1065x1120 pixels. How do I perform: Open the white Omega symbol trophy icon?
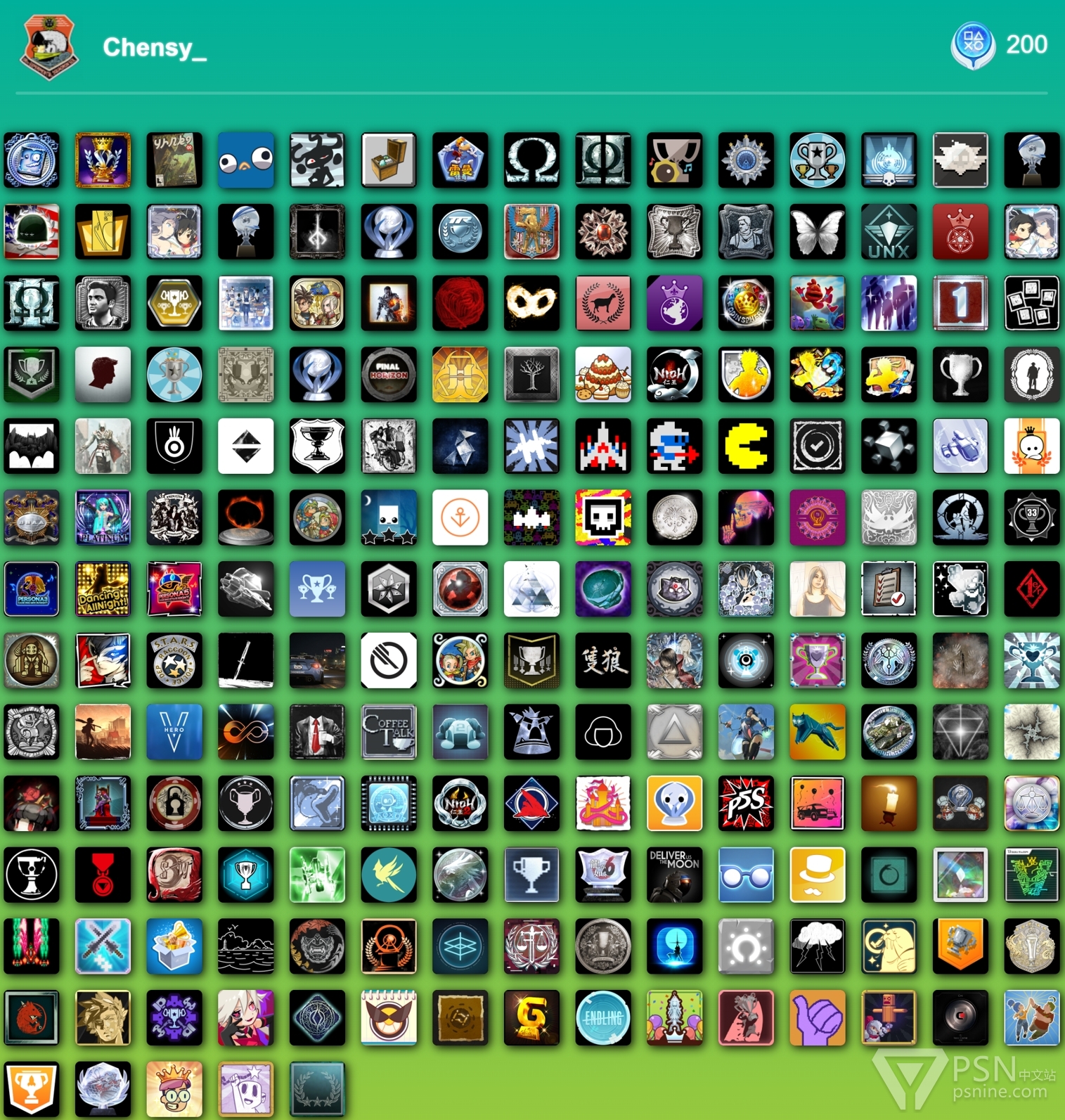pos(531,160)
